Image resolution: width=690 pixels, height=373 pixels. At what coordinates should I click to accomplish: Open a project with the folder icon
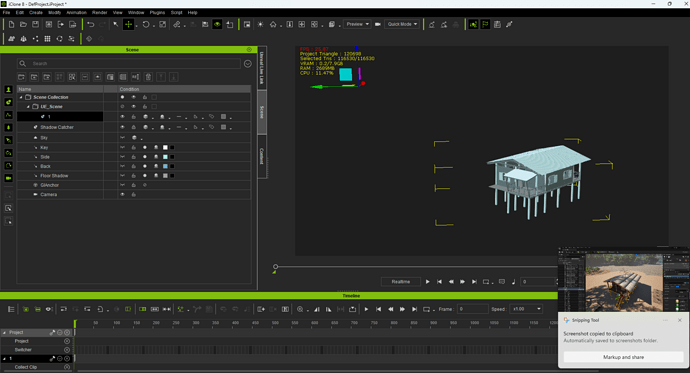coord(23,24)
